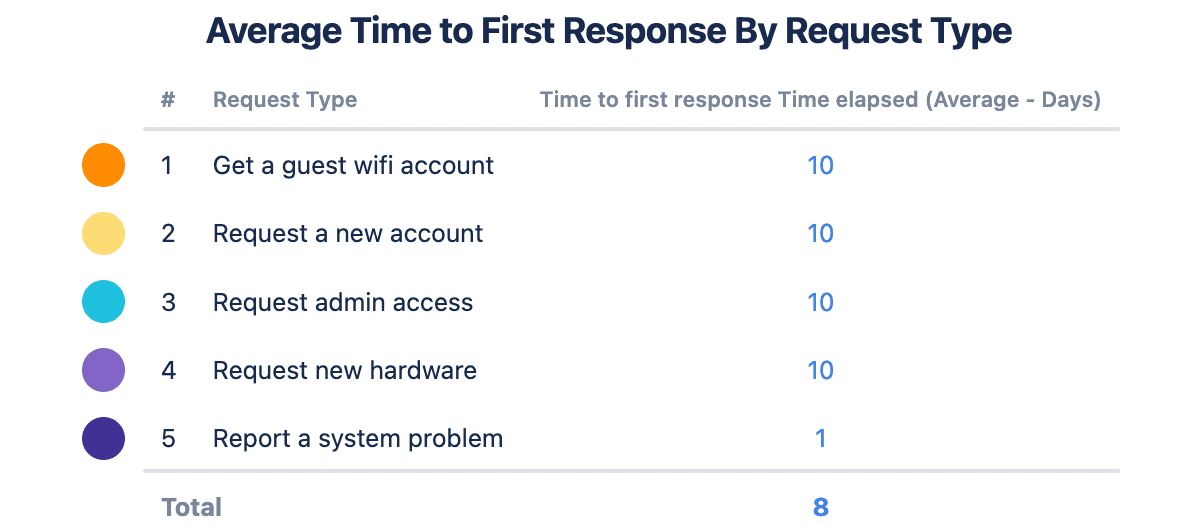
Task: Select the cyan circle for admin access
Action: pyautogui.click(x=103, y=302)
